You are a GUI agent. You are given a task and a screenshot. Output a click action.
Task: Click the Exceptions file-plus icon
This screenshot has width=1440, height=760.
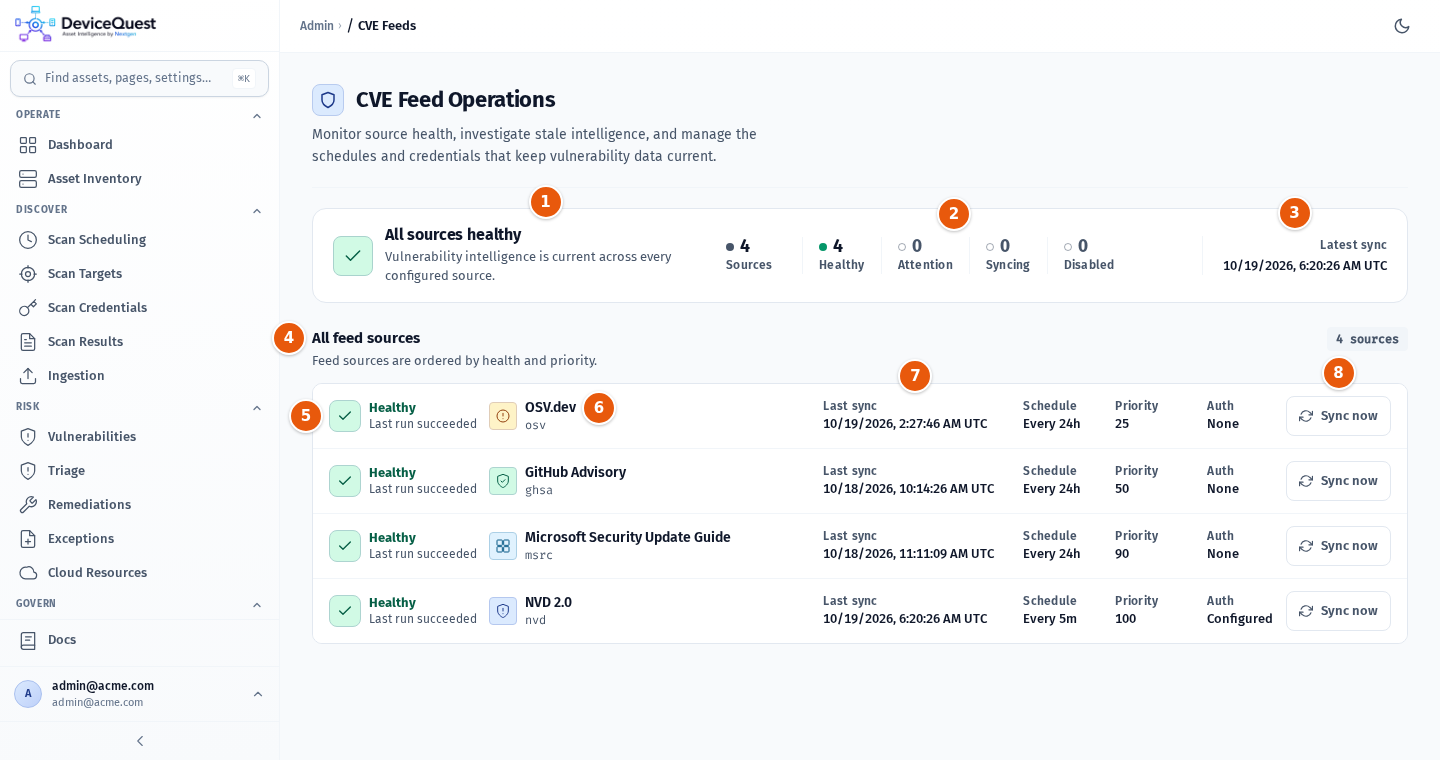click(28, 539)
